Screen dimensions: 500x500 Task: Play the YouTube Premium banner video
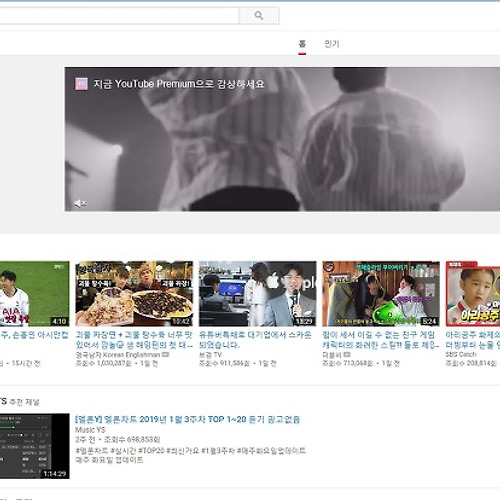click(x=282, y=139)
